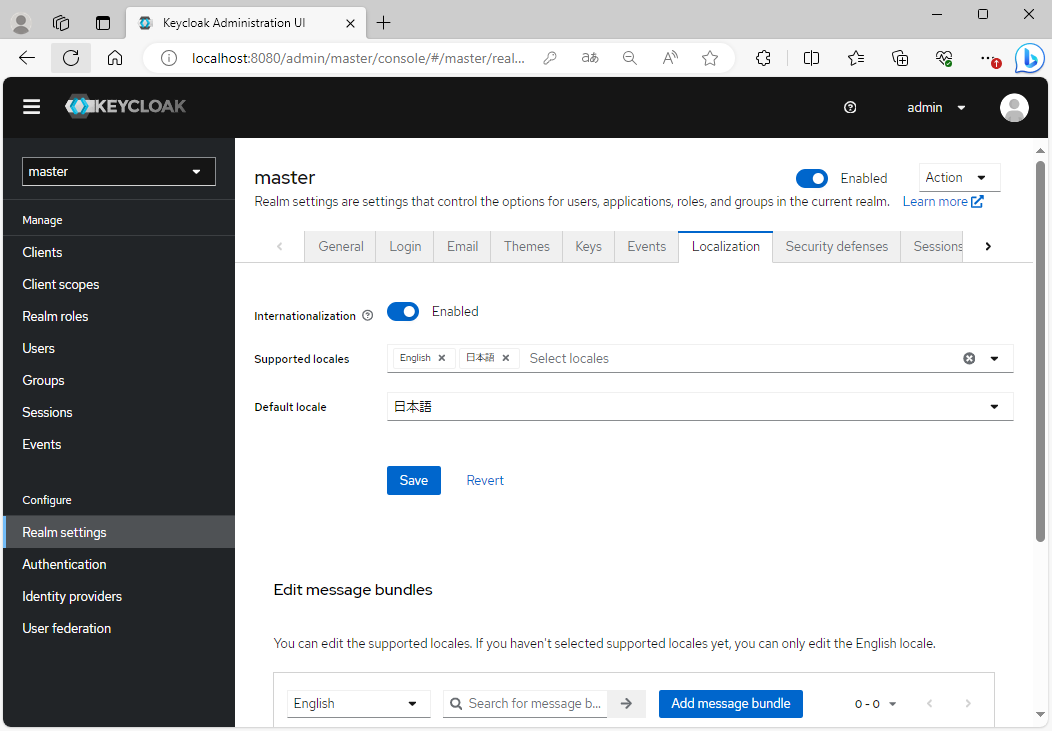
Task: Open the 0 - 0 pagination dropdown
Action: pos(876,704)
